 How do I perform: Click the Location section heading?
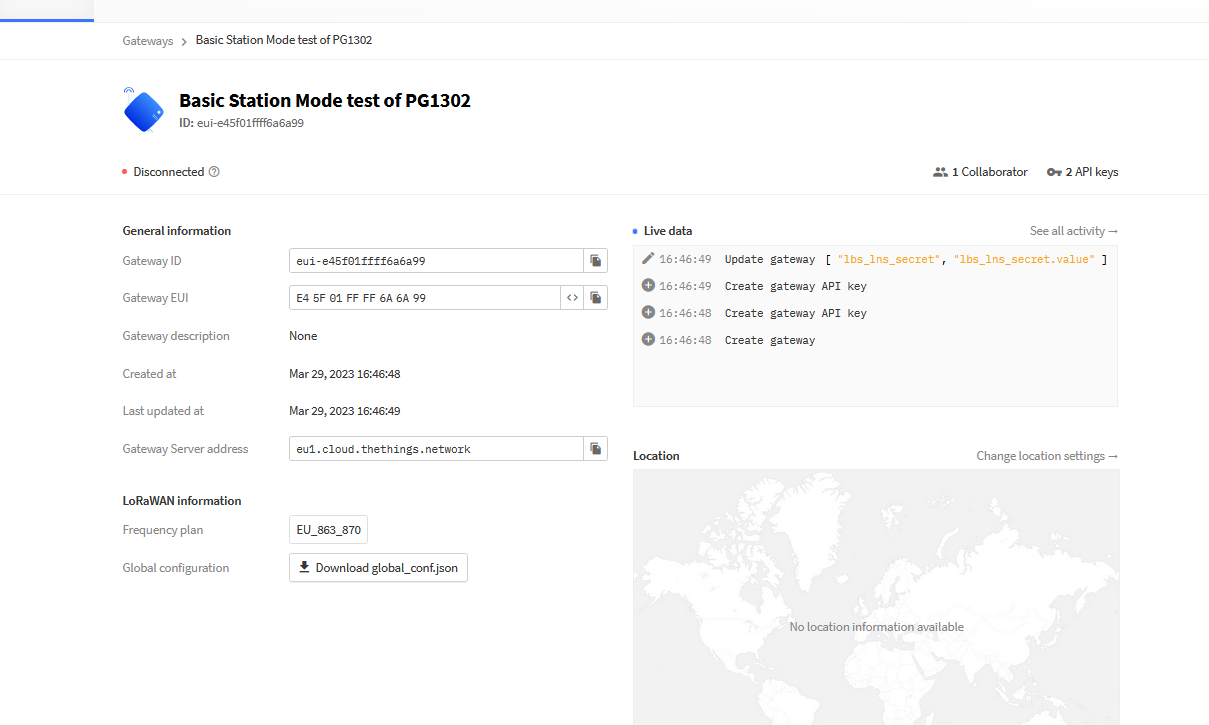[656, 456]
